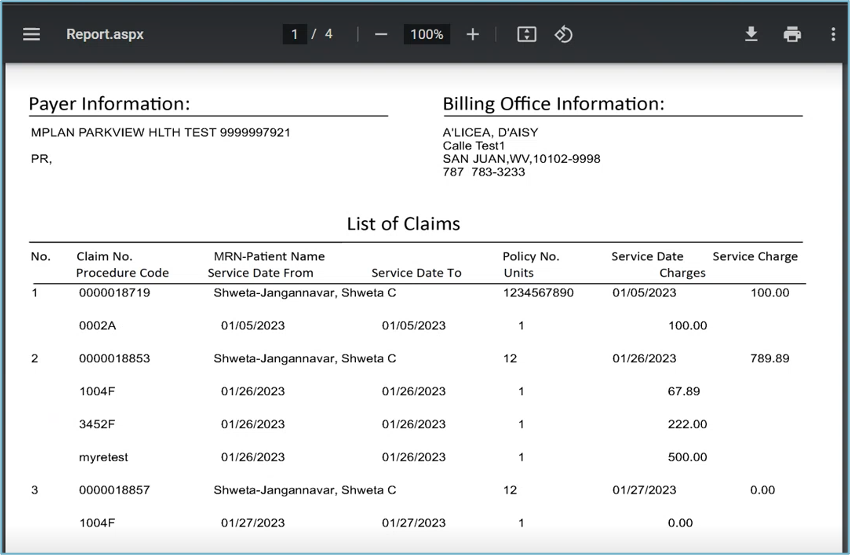Click the List of Claims title
850x556 pixels.
coord(403,223)
